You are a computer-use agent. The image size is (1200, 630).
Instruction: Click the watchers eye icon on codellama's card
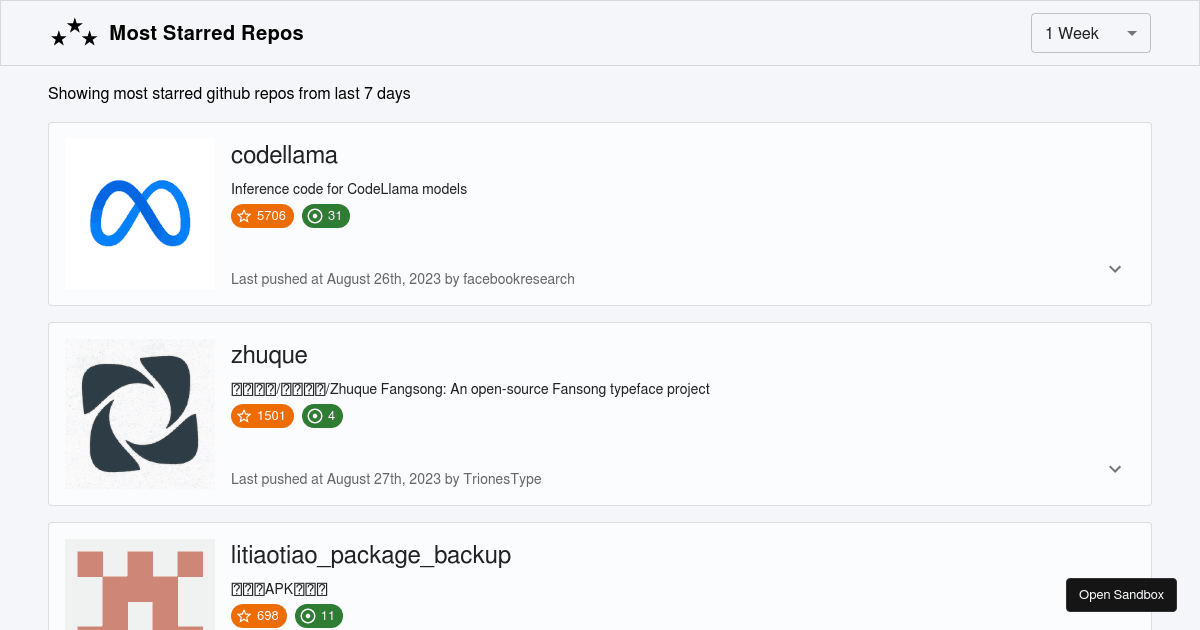314,216
